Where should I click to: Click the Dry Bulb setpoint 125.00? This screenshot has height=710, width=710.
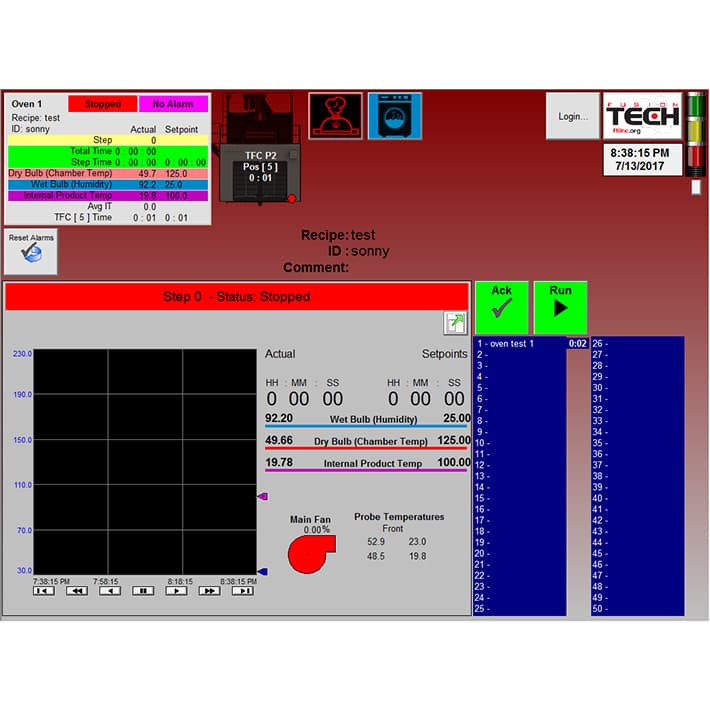454,440
